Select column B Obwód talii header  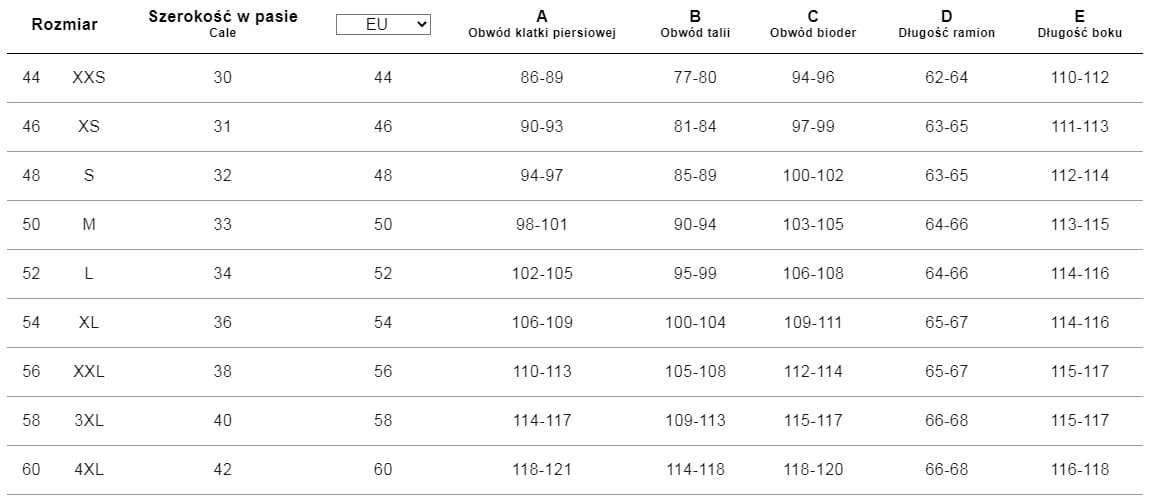point(695,24)
